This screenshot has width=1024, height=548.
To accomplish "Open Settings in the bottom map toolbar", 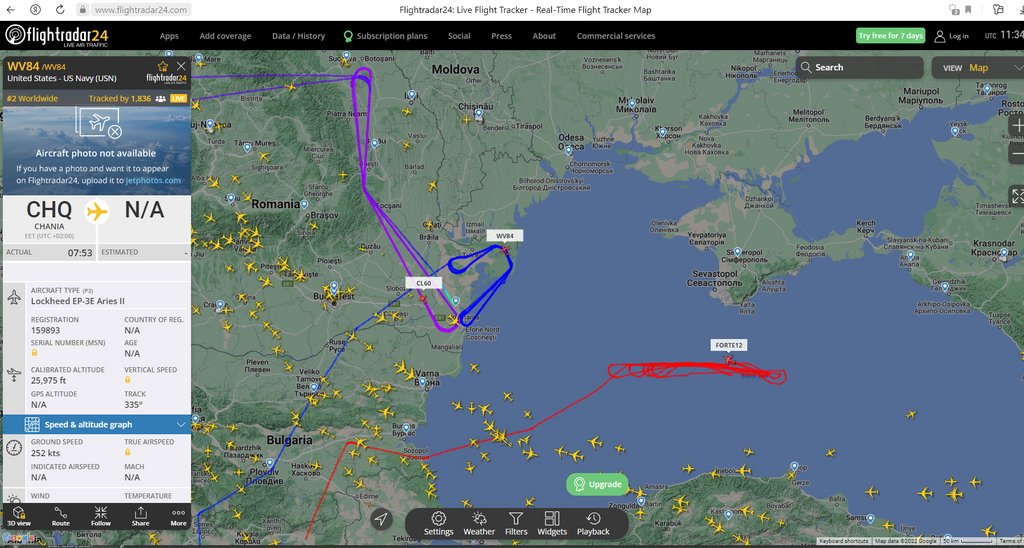I will [x=438, y=523].
